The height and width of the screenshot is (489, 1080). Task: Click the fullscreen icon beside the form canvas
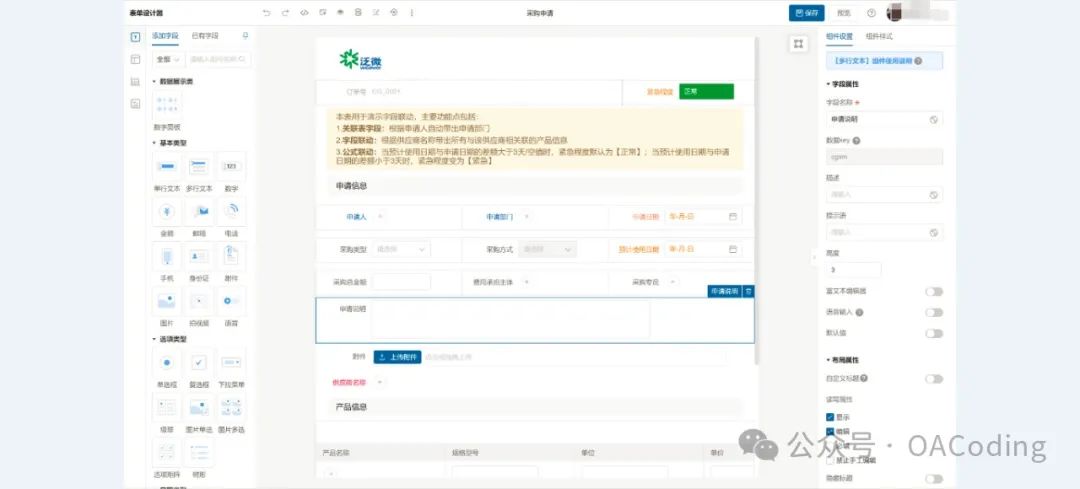[797, 44]
